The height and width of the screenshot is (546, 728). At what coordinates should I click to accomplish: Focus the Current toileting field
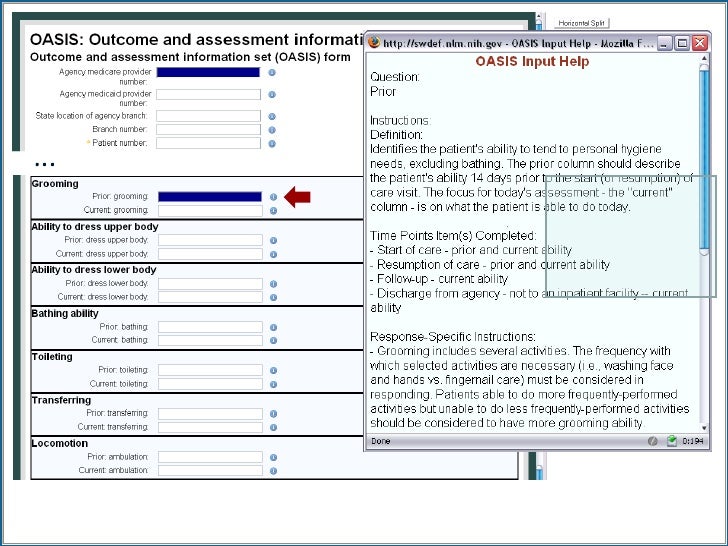210,384
